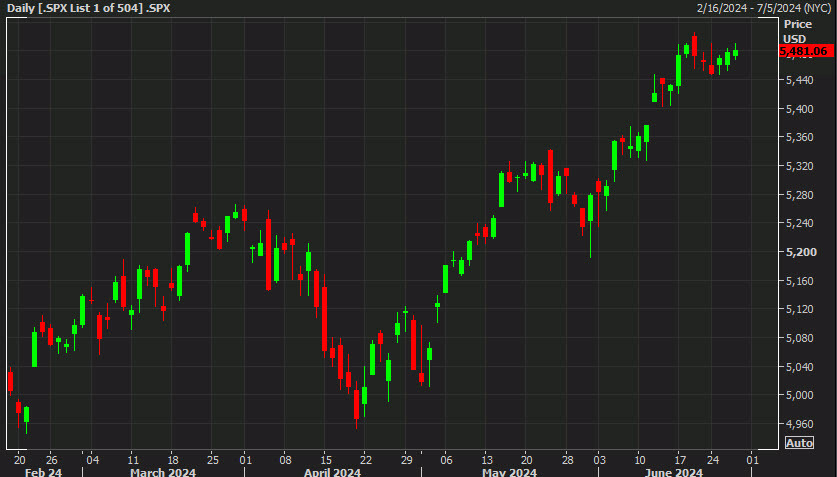Select the 5,120 price axis label

click(800, 309)
